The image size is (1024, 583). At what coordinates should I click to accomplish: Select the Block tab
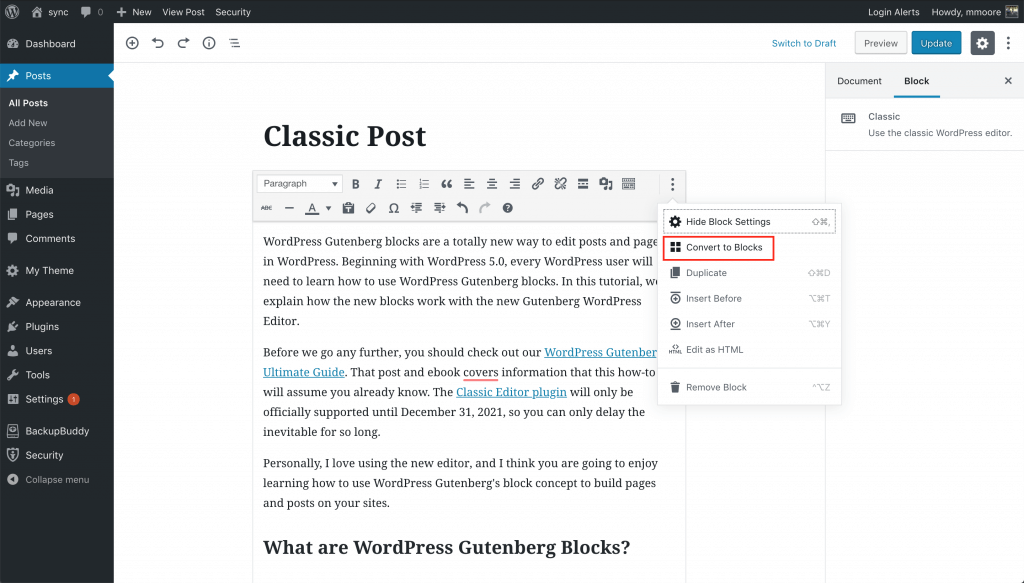tap(916, 81)
